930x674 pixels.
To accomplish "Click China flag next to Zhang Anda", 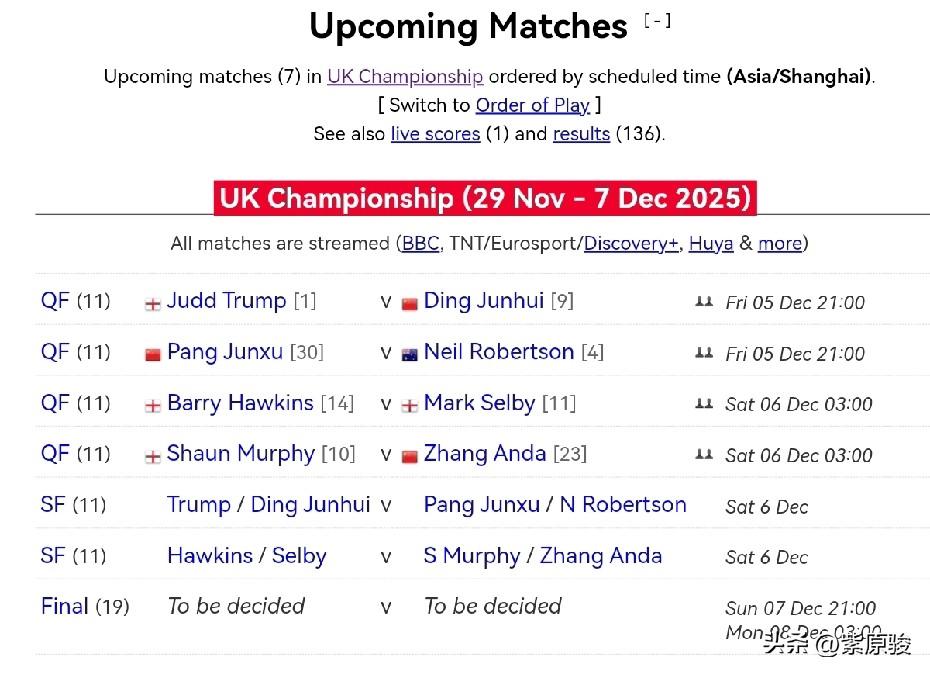I will [409, 456].
